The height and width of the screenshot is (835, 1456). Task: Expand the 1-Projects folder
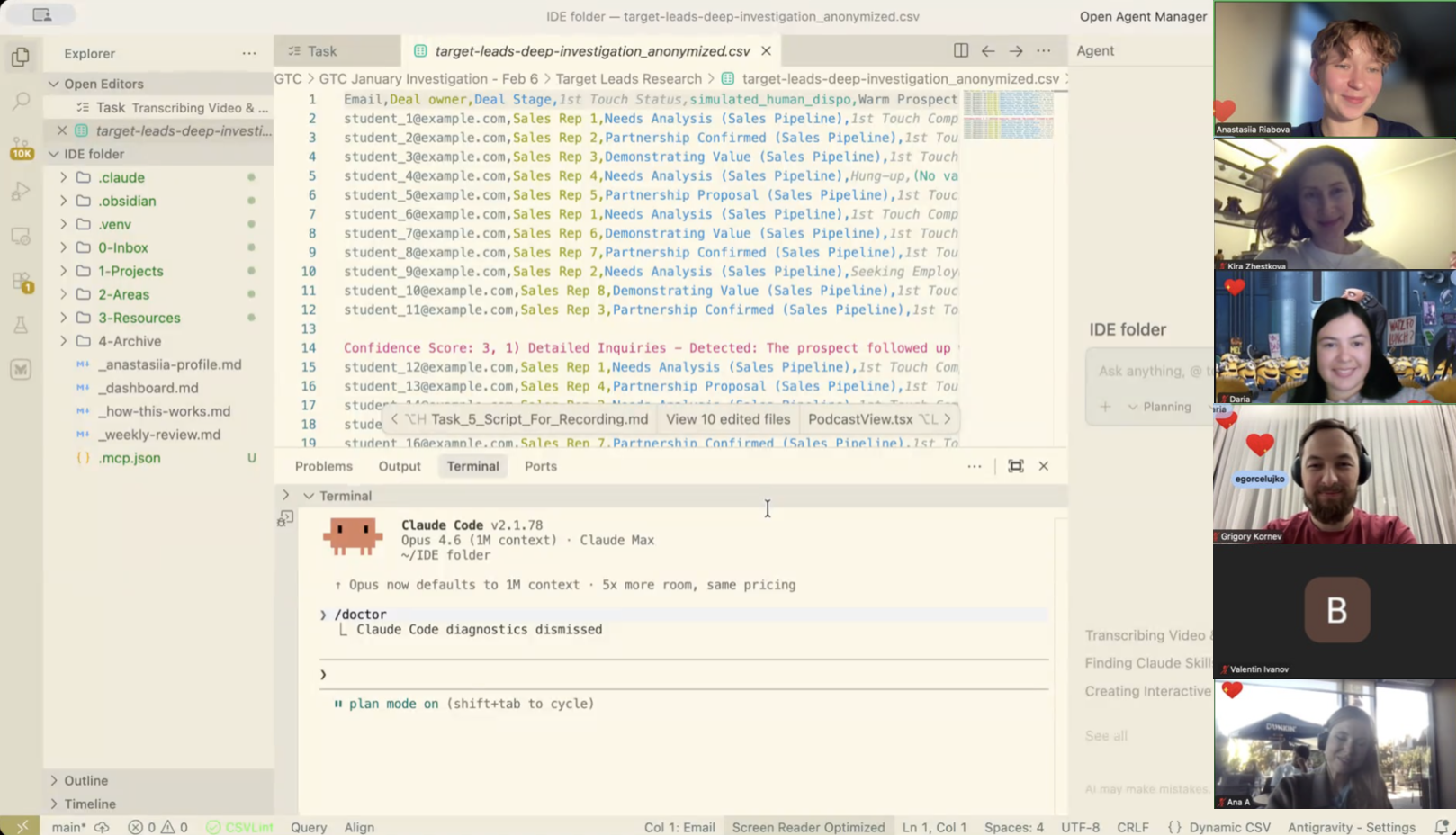[x=63, y=271]
